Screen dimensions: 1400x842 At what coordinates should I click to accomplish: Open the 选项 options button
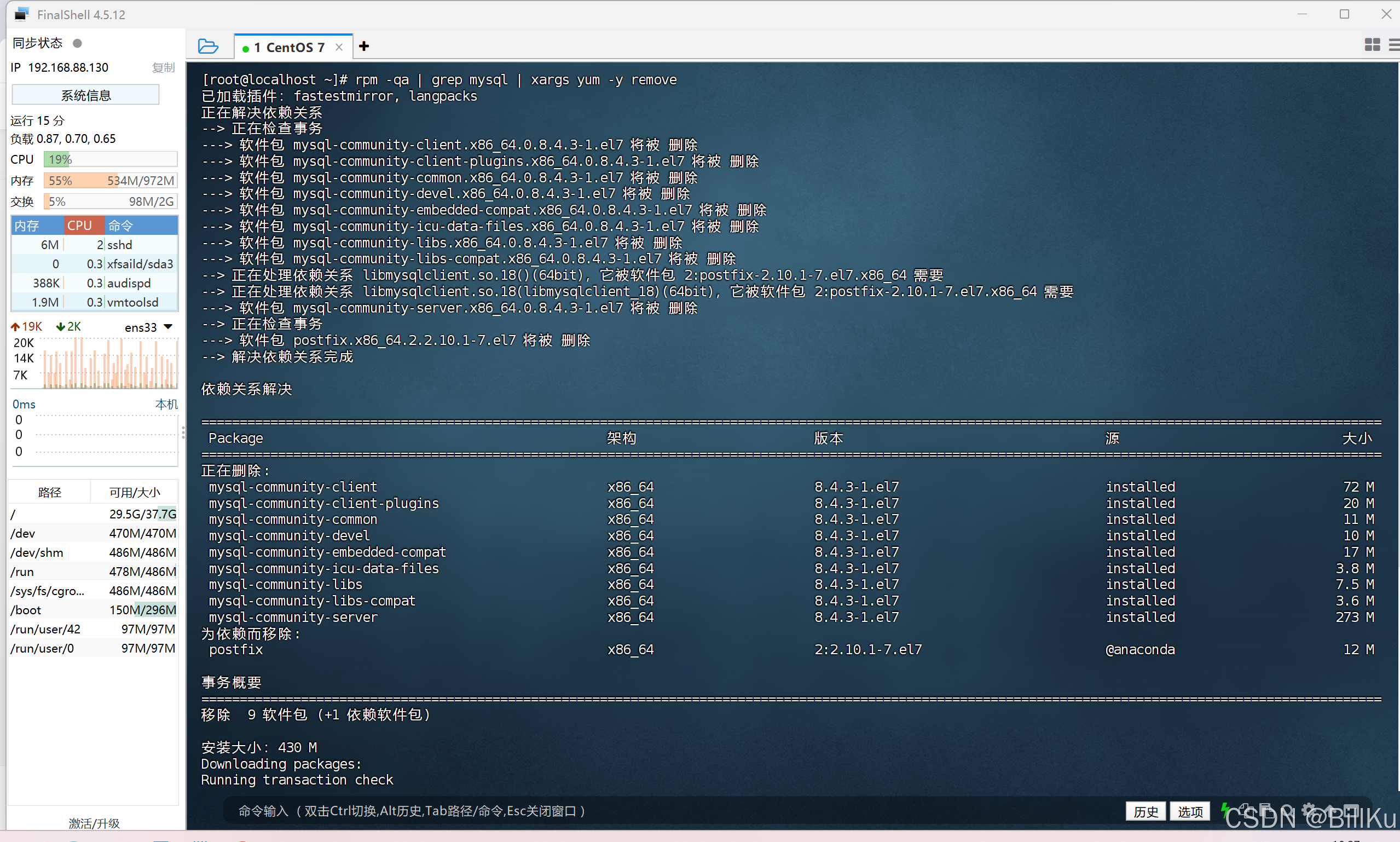(x=1190, y=812)
